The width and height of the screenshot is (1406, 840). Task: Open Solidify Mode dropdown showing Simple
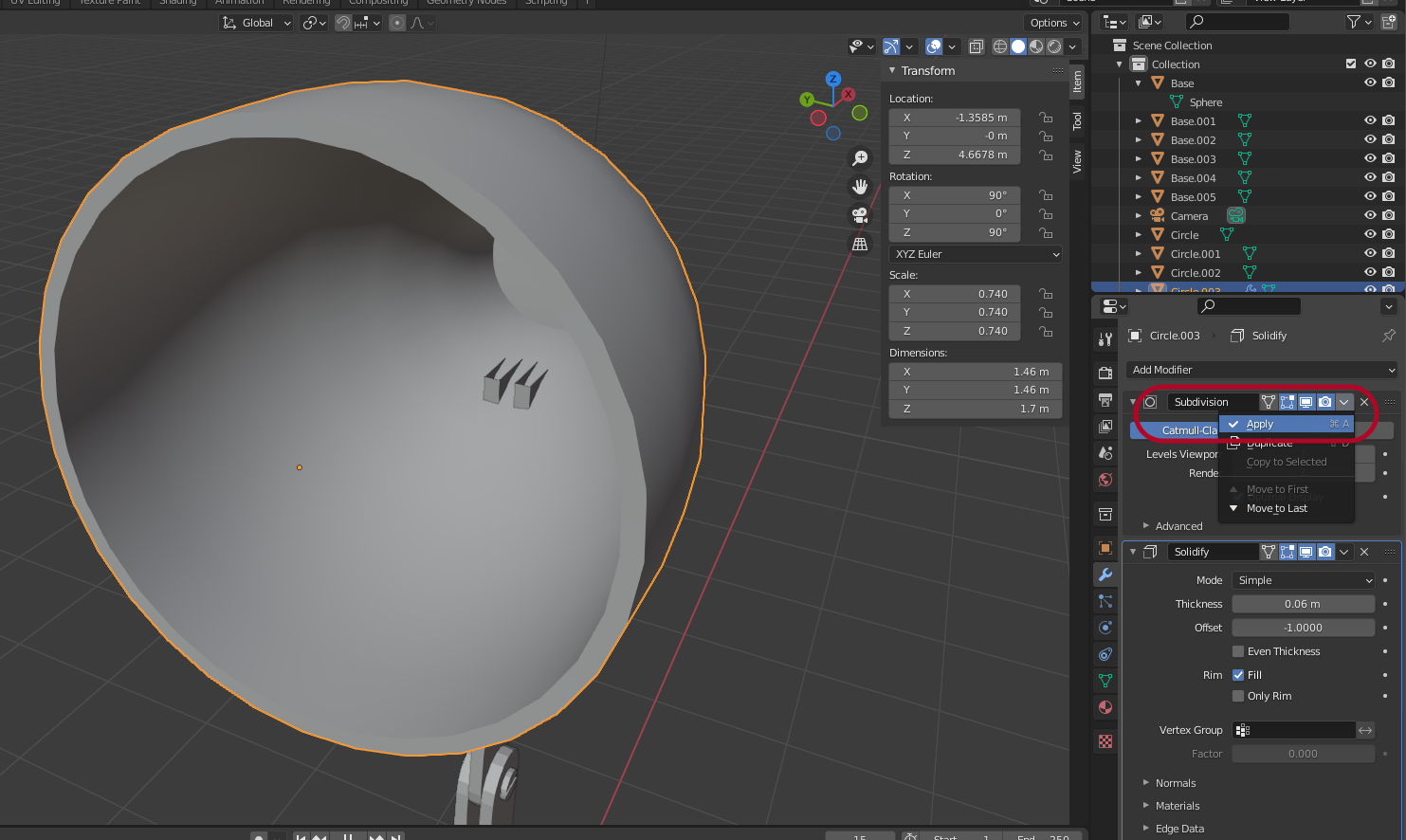(x=1304, y=580)
